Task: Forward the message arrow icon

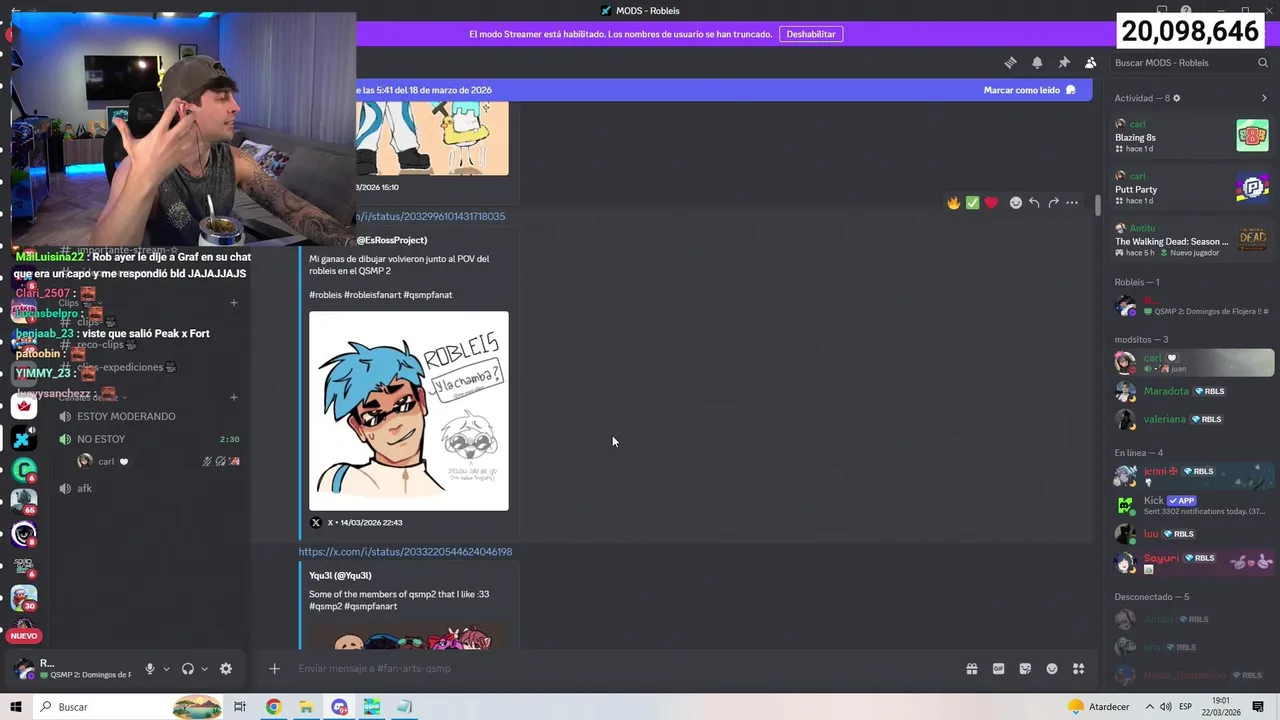Action: pos(1053,203)
